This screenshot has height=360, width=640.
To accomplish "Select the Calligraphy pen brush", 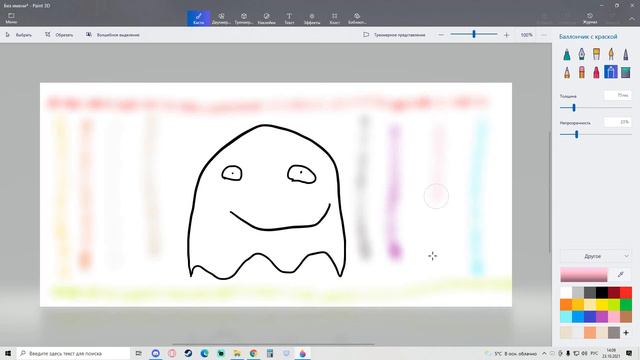I will pos(582,54).
